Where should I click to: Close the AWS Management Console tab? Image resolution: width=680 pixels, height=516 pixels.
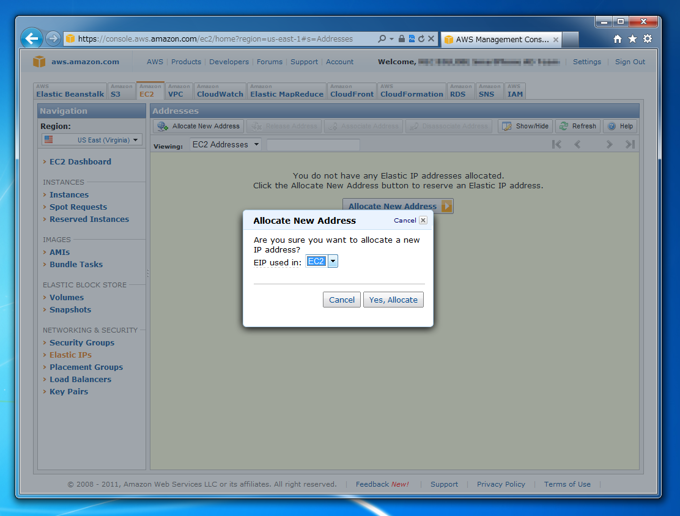(556, 39)
